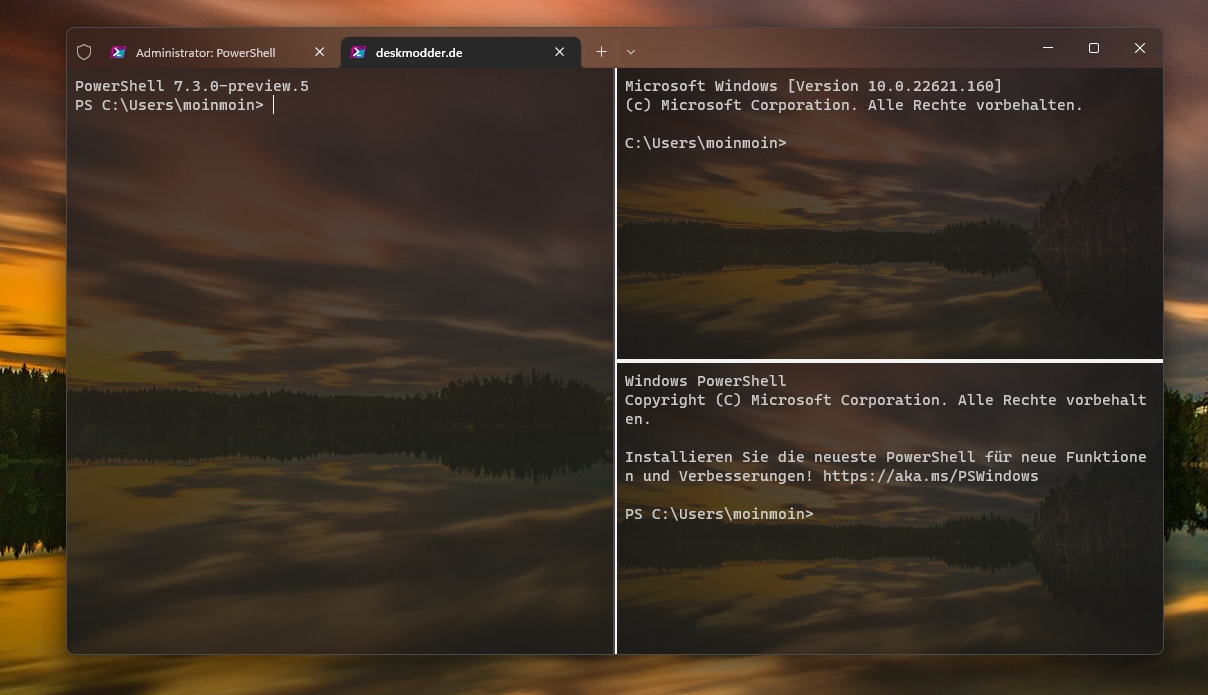Click the PowerShell icon on the Administrator tab
1208x695 pixels.
click(x=118, y=52)
